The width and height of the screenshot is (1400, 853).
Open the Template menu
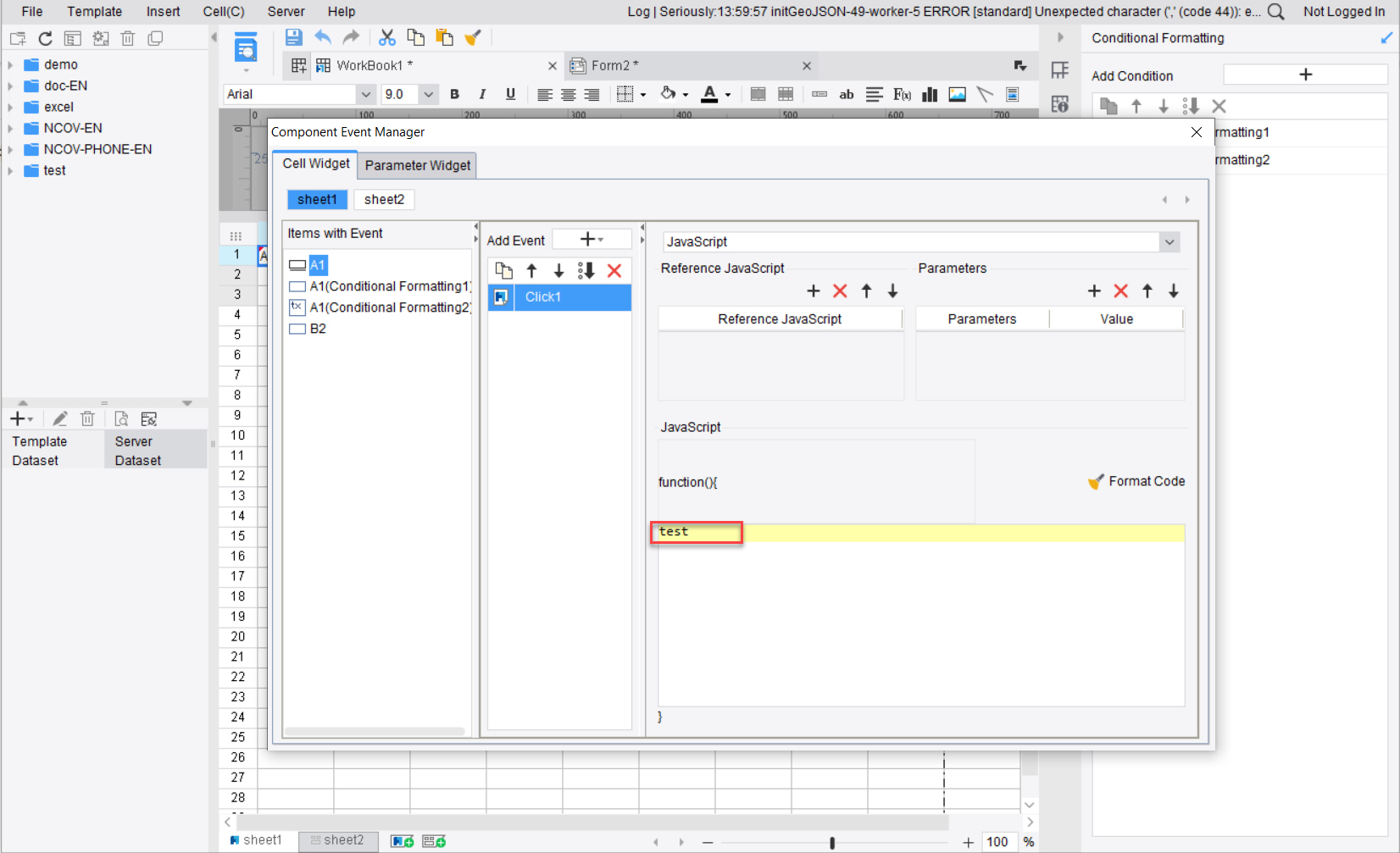coord(95,11)
